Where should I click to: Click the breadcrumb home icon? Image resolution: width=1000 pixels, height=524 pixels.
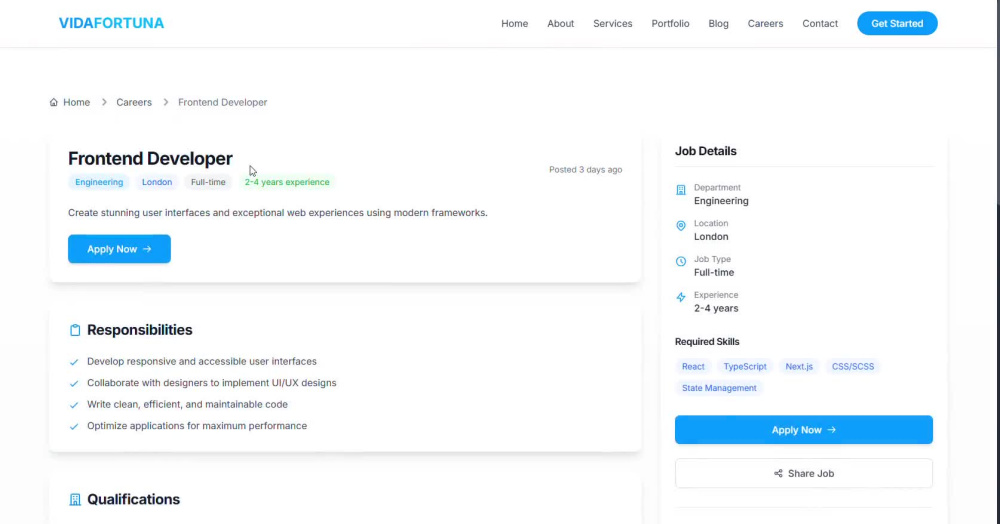tap(54, 102)
